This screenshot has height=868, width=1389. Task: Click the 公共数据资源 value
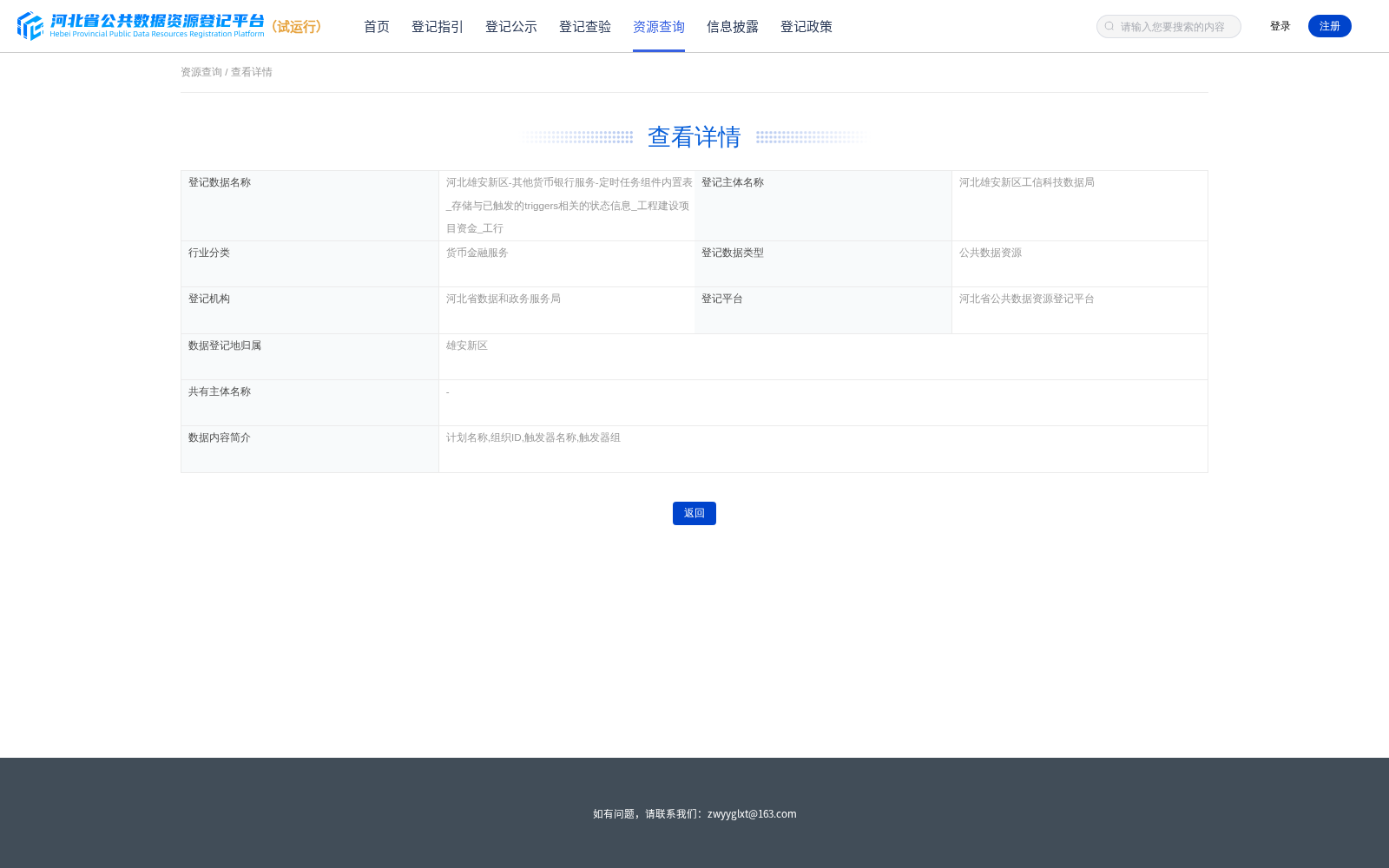[x=991, y=253]
